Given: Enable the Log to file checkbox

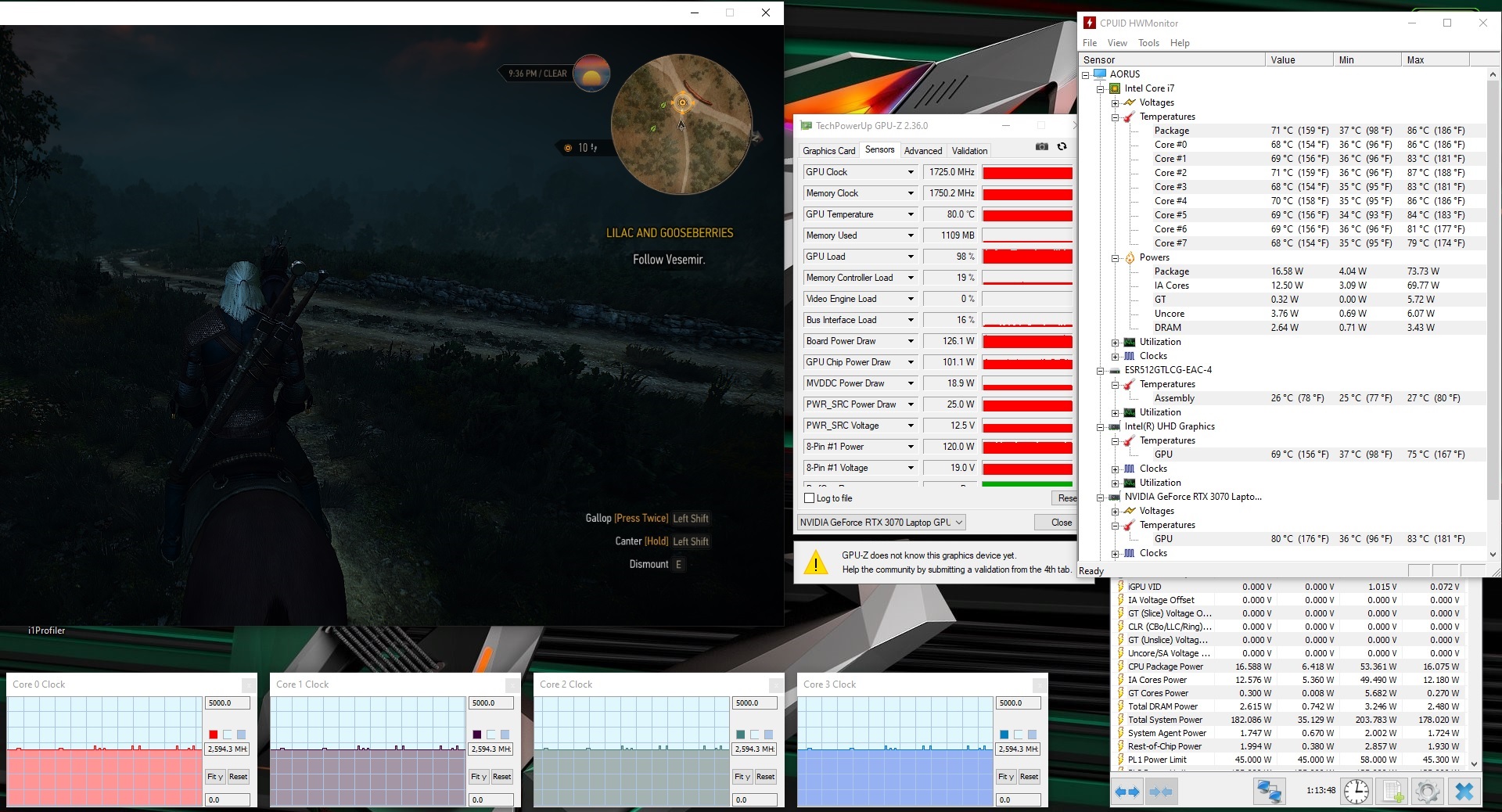Looking at the screenshot, I should click(810, 498).
